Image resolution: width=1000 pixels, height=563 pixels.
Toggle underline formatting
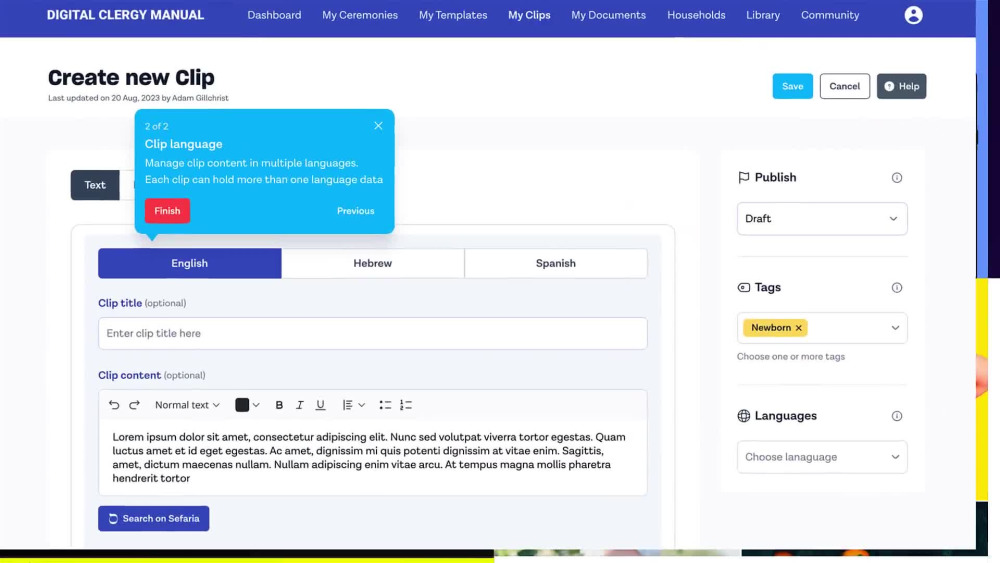point(320,405)
